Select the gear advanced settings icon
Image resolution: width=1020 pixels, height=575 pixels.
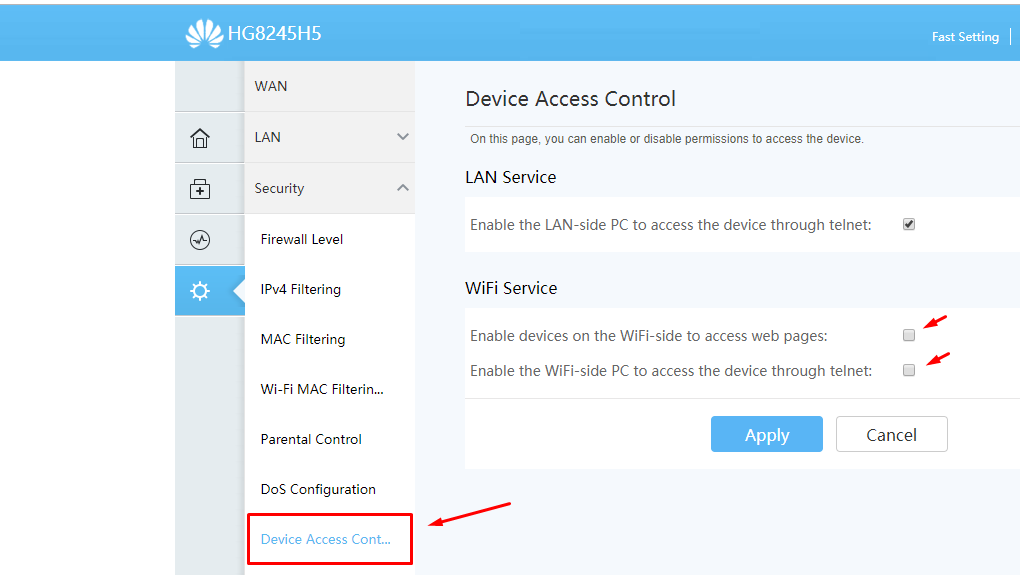point(200,291)
